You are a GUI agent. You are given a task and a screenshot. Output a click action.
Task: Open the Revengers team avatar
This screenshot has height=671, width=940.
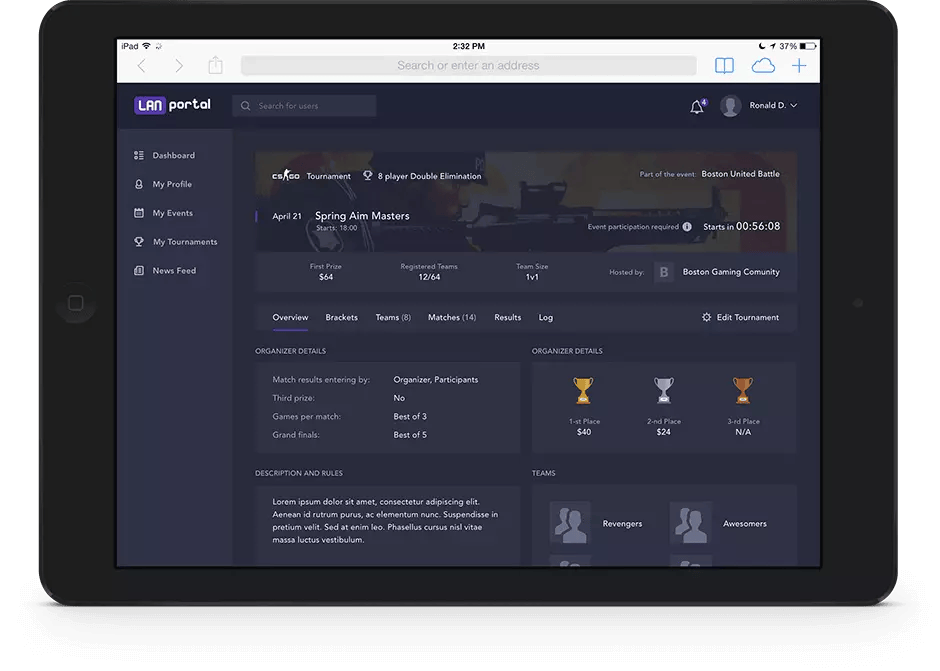tap(570, 523)
